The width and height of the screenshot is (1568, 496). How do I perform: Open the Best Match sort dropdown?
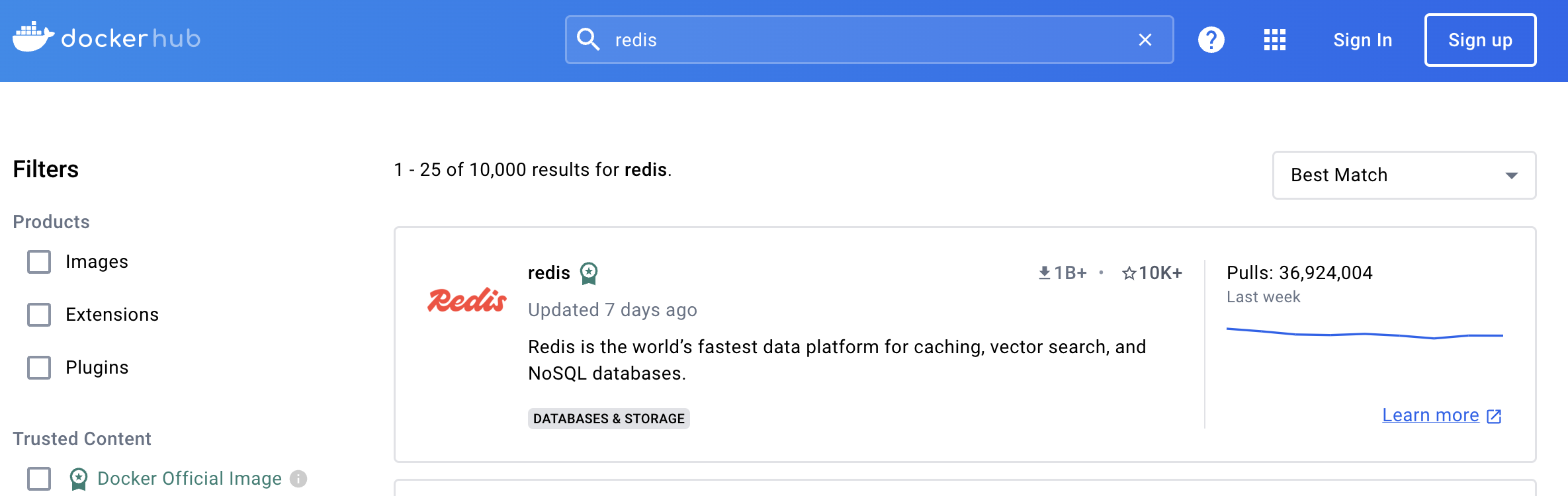click(x=1404, y=175)
